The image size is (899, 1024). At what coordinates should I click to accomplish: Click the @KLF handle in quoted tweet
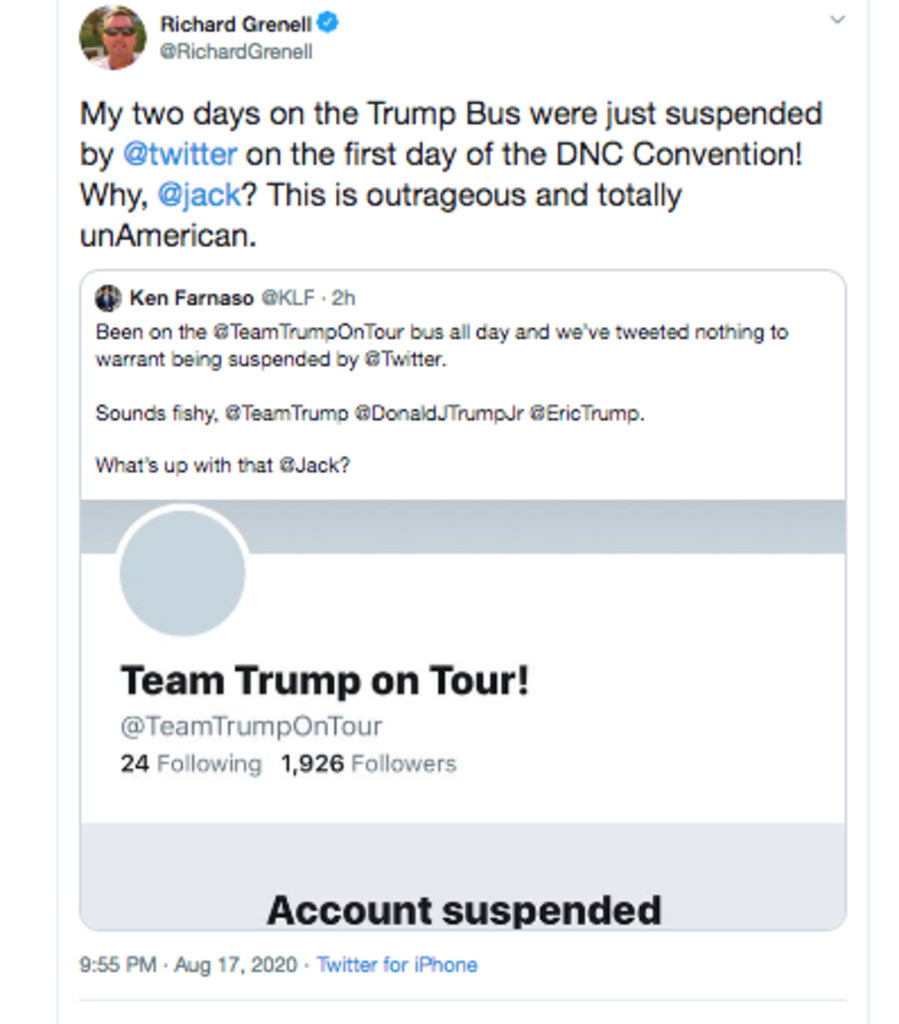click(x=287, y=298)
